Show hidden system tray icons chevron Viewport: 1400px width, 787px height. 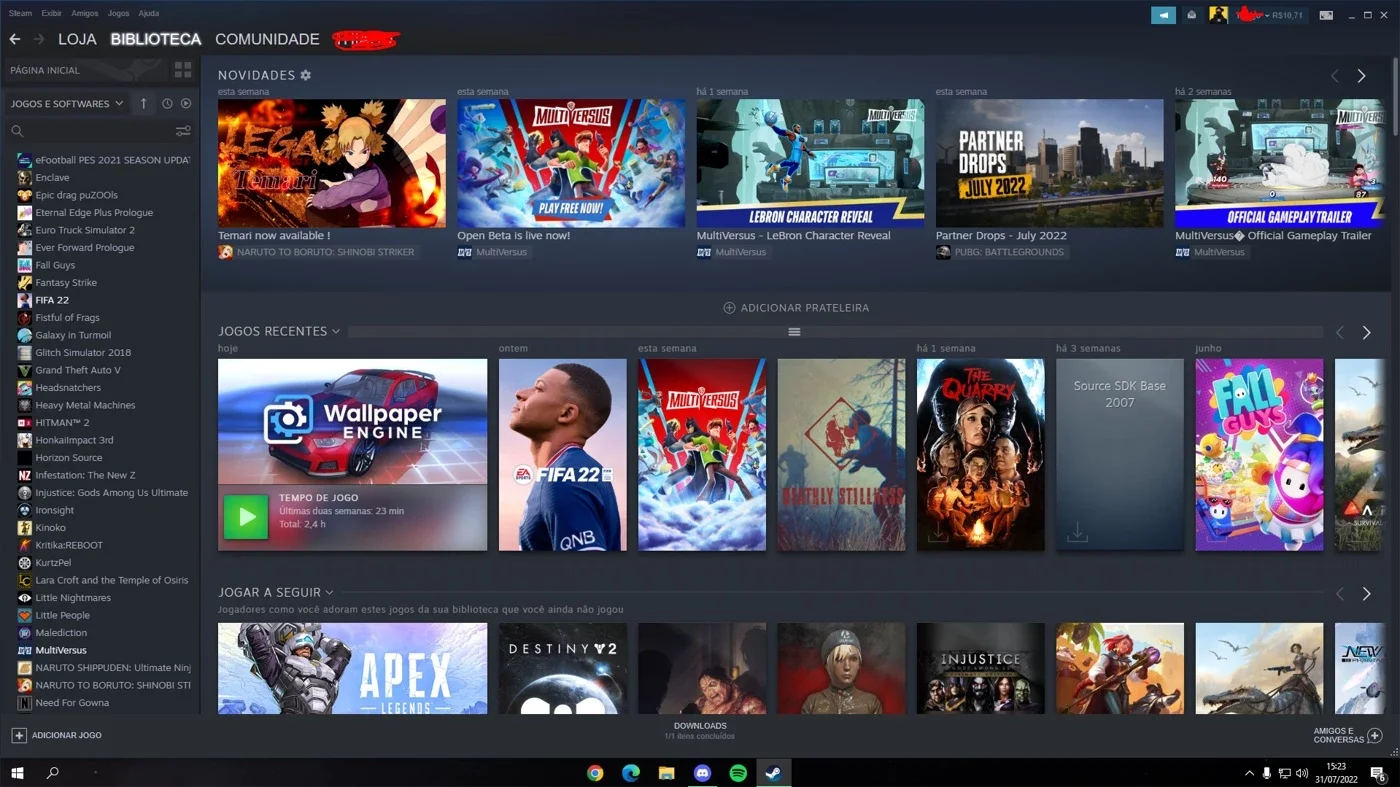tap(1249, 773)
